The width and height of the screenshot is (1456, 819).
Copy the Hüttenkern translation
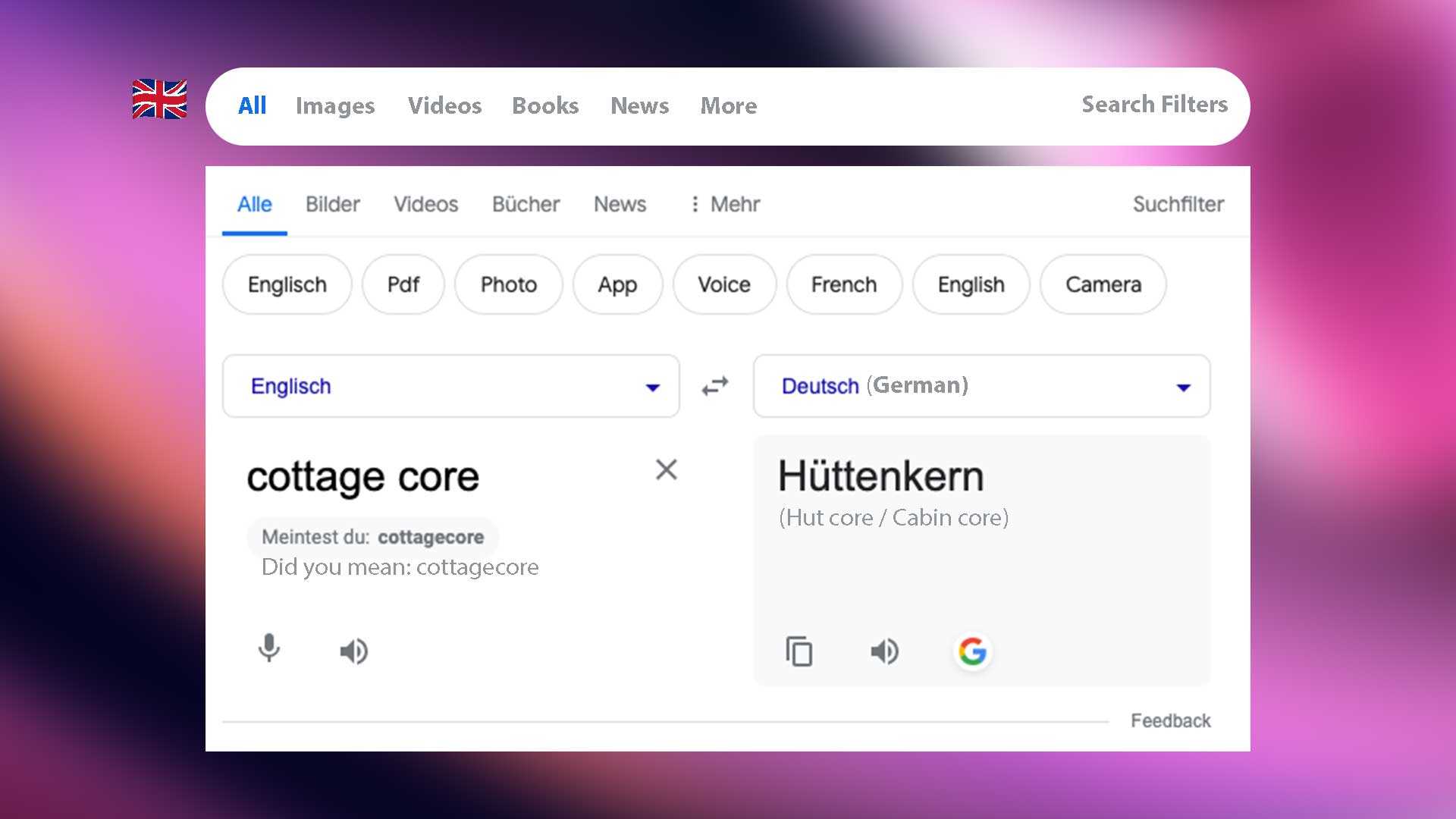(x=799, y=651)
